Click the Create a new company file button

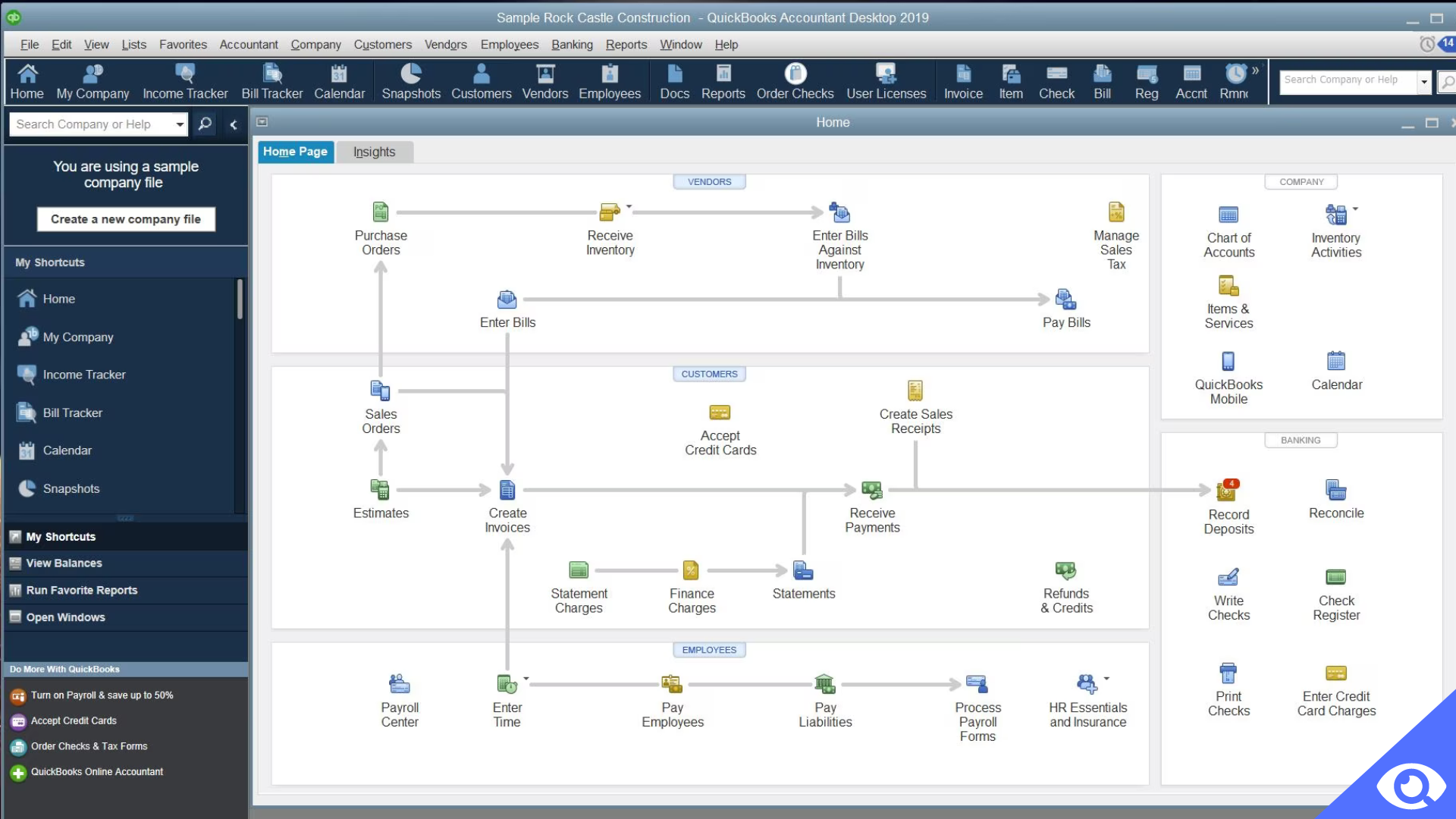click(126, 219)
